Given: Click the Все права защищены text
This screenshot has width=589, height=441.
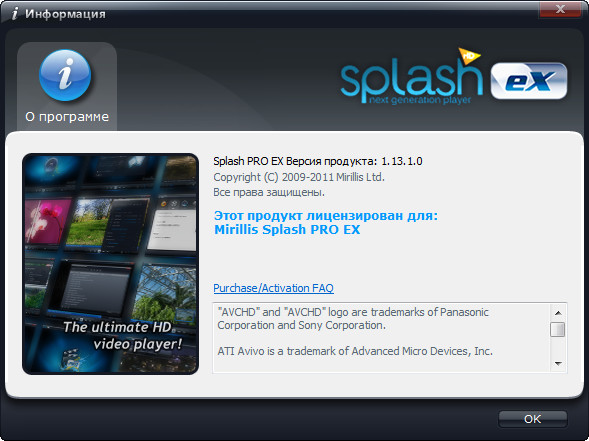Looking at the screenshot, I should tap(269, 192).
